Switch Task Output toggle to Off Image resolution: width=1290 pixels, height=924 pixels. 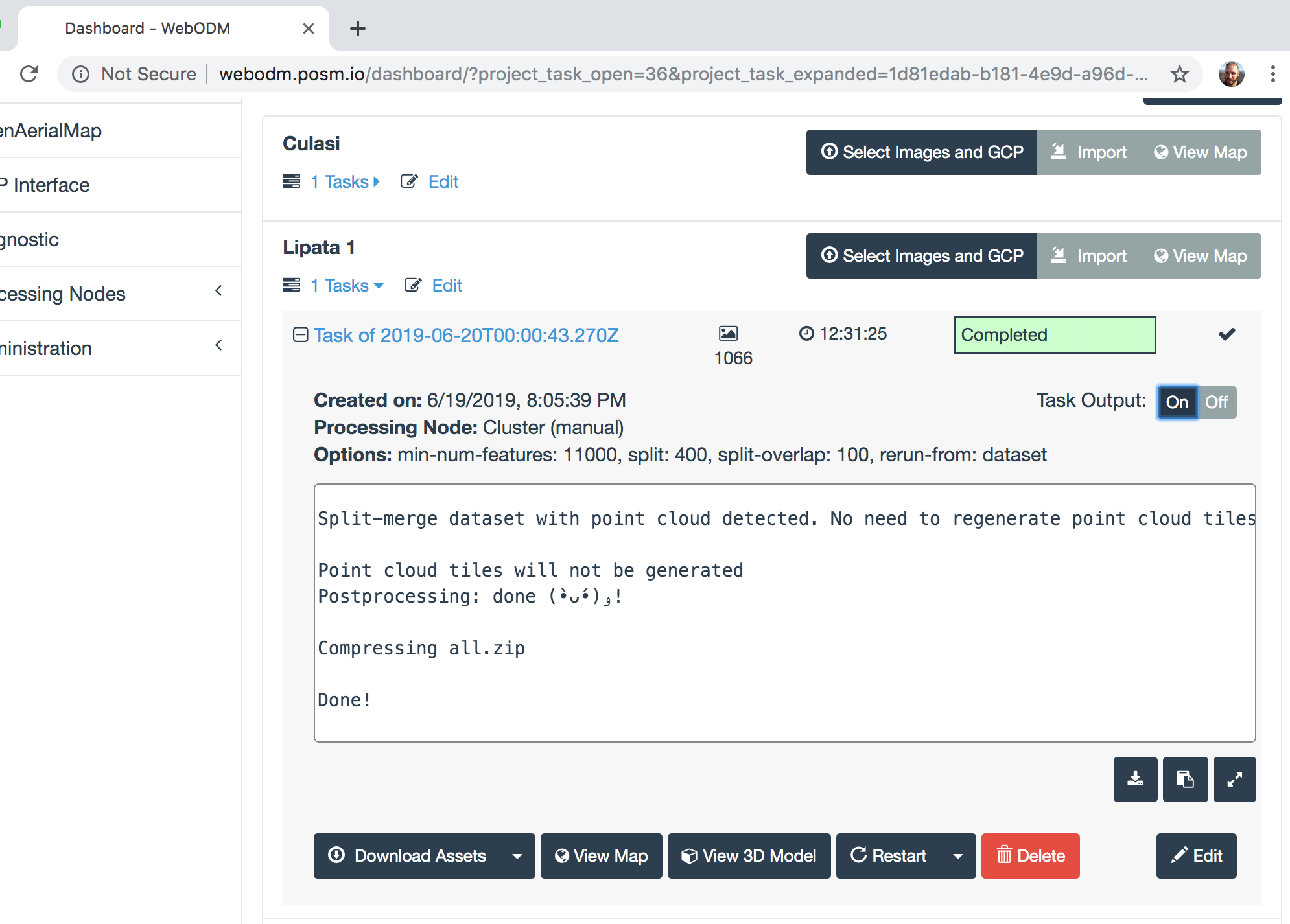coord(1215,402)
